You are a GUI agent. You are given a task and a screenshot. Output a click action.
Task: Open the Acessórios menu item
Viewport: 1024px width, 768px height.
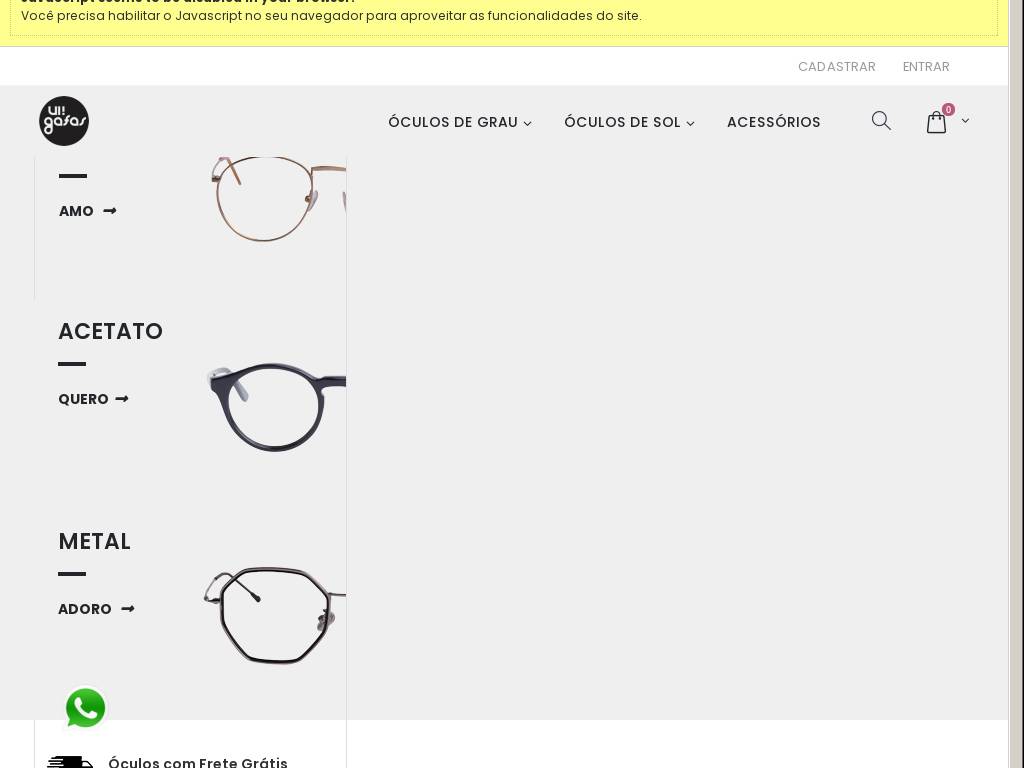pyautogui.click(x=774, y=122)
